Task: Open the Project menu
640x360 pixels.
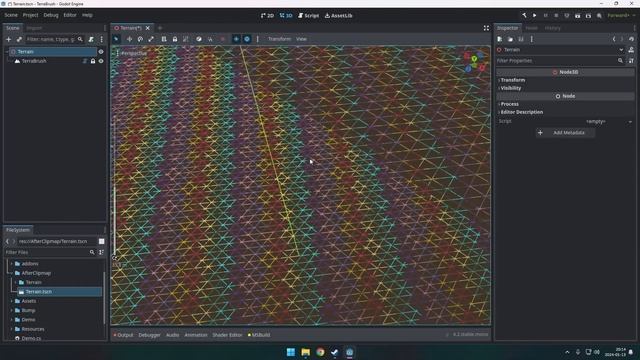Action: pyautogui.click(x=30, y=15)
